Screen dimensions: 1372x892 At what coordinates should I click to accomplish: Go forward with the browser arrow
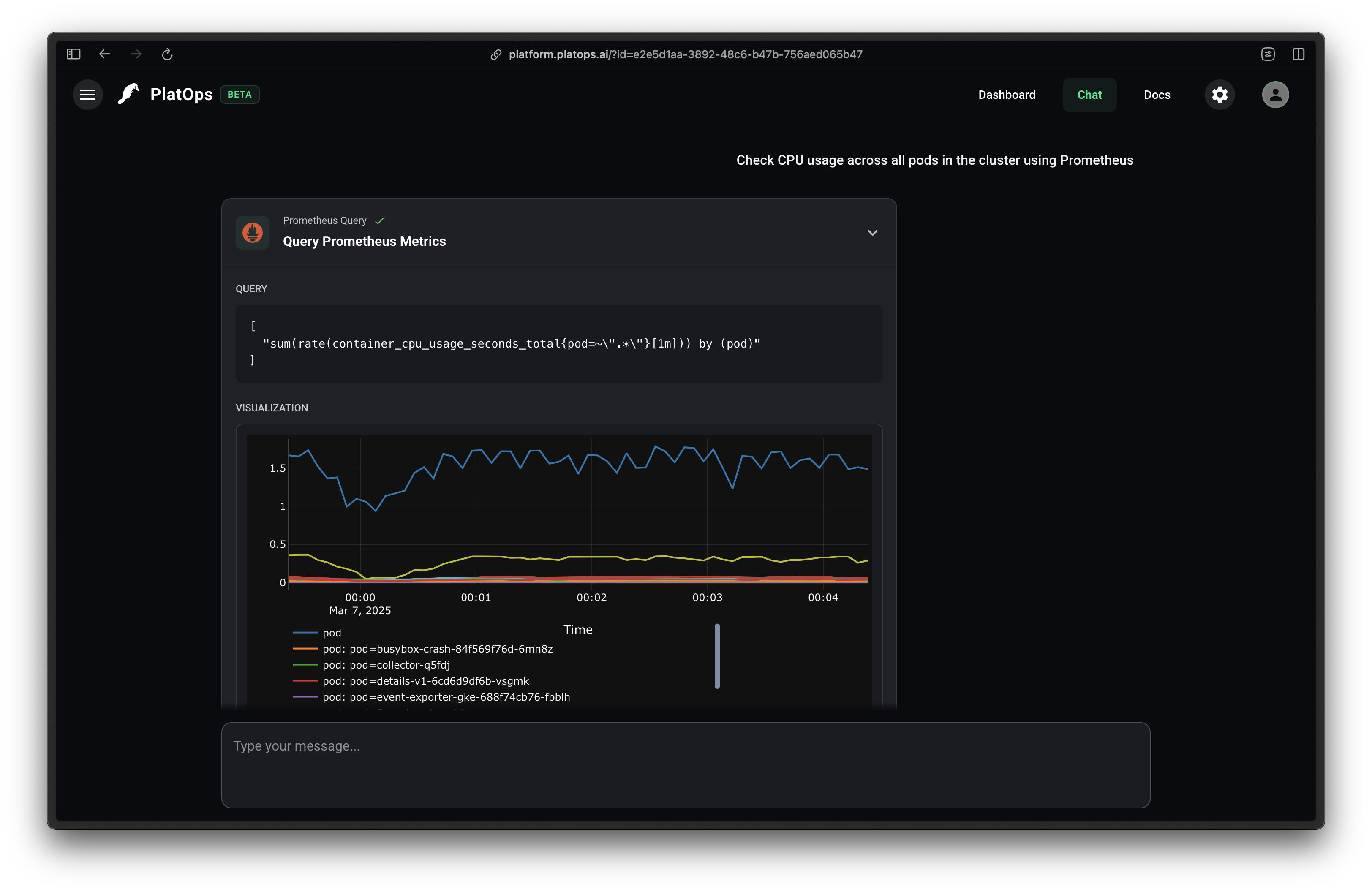click(136, 54)
